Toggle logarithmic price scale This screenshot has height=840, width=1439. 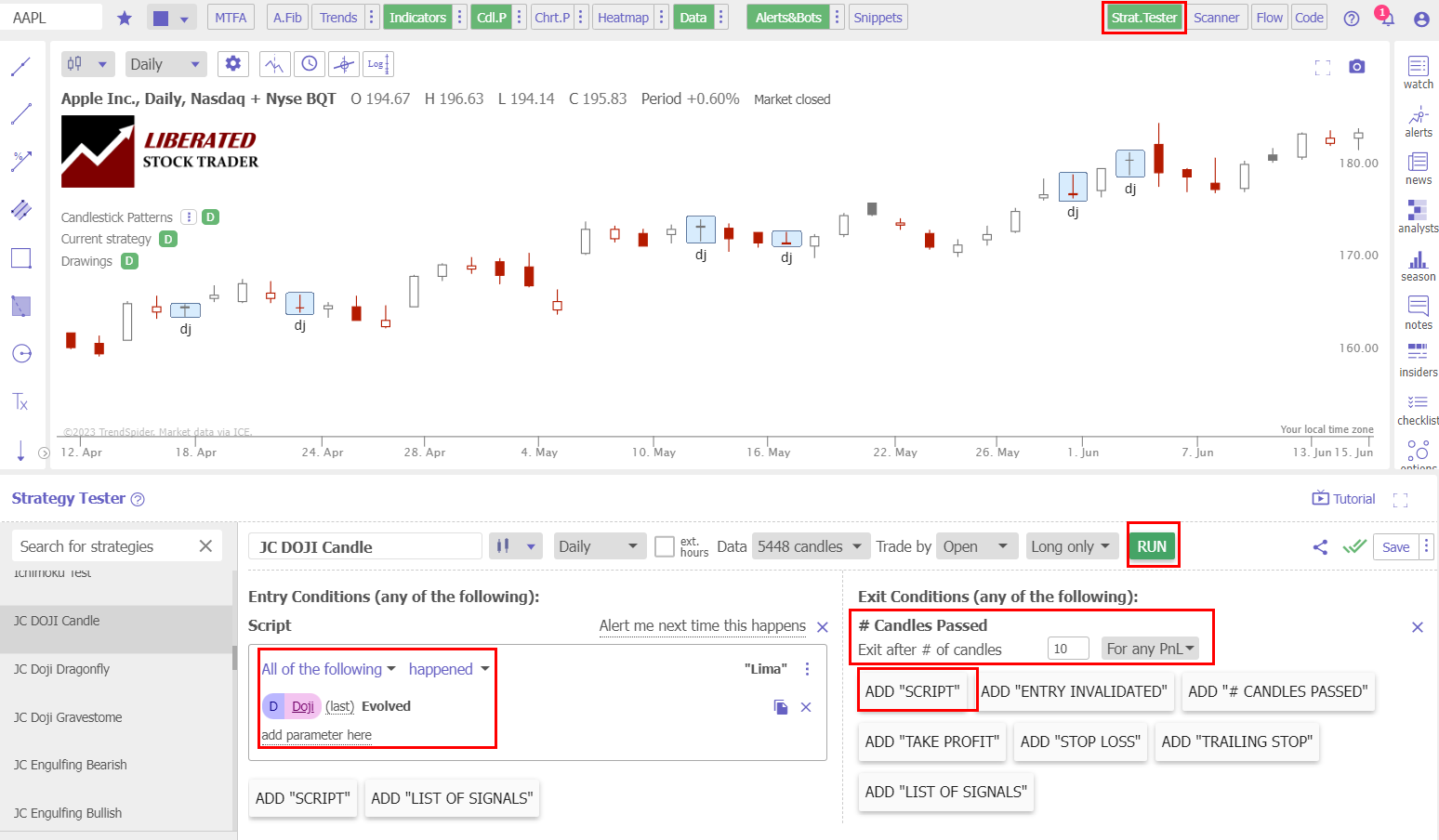[377, 64]
